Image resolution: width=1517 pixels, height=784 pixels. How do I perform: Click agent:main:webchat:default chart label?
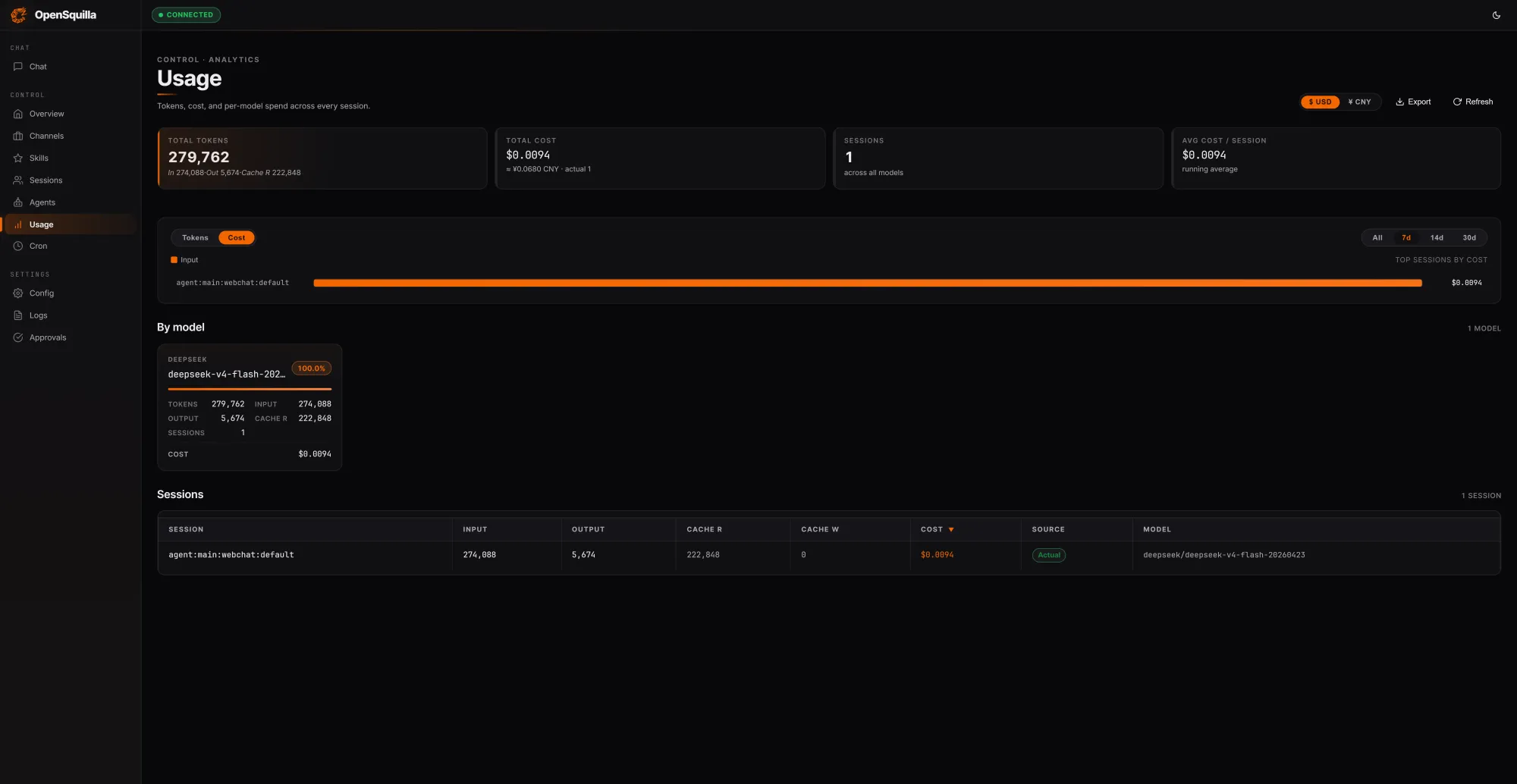(232, 283)
